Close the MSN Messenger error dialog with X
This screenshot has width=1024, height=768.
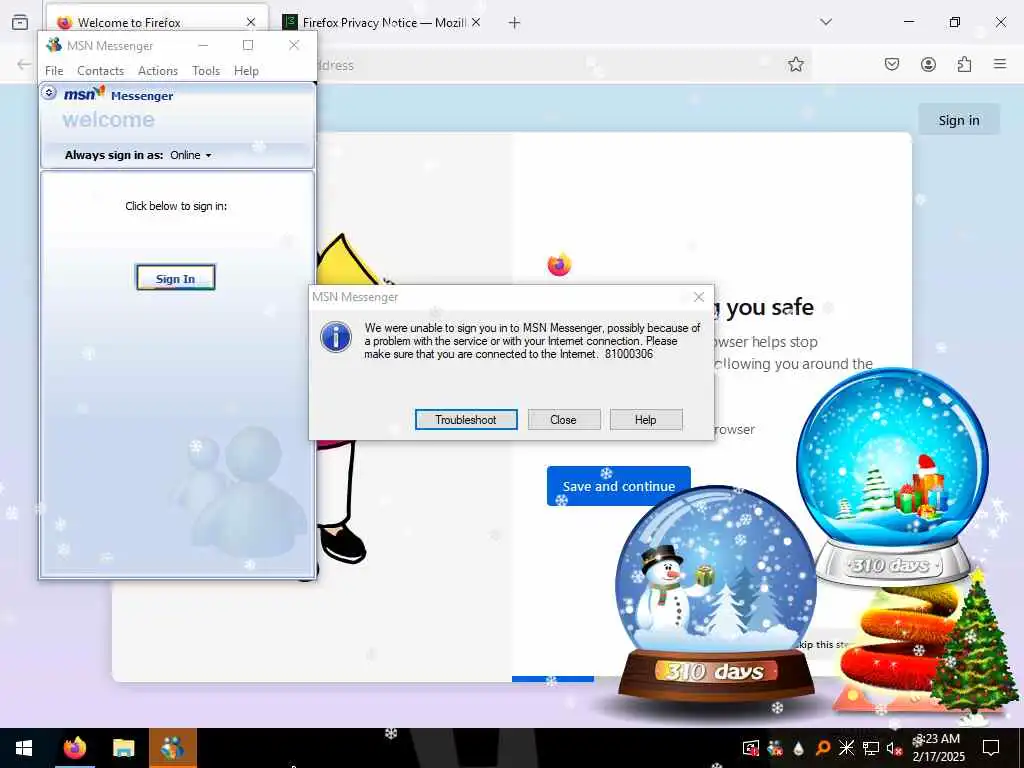pyautogui.click(x=699, y=296)
